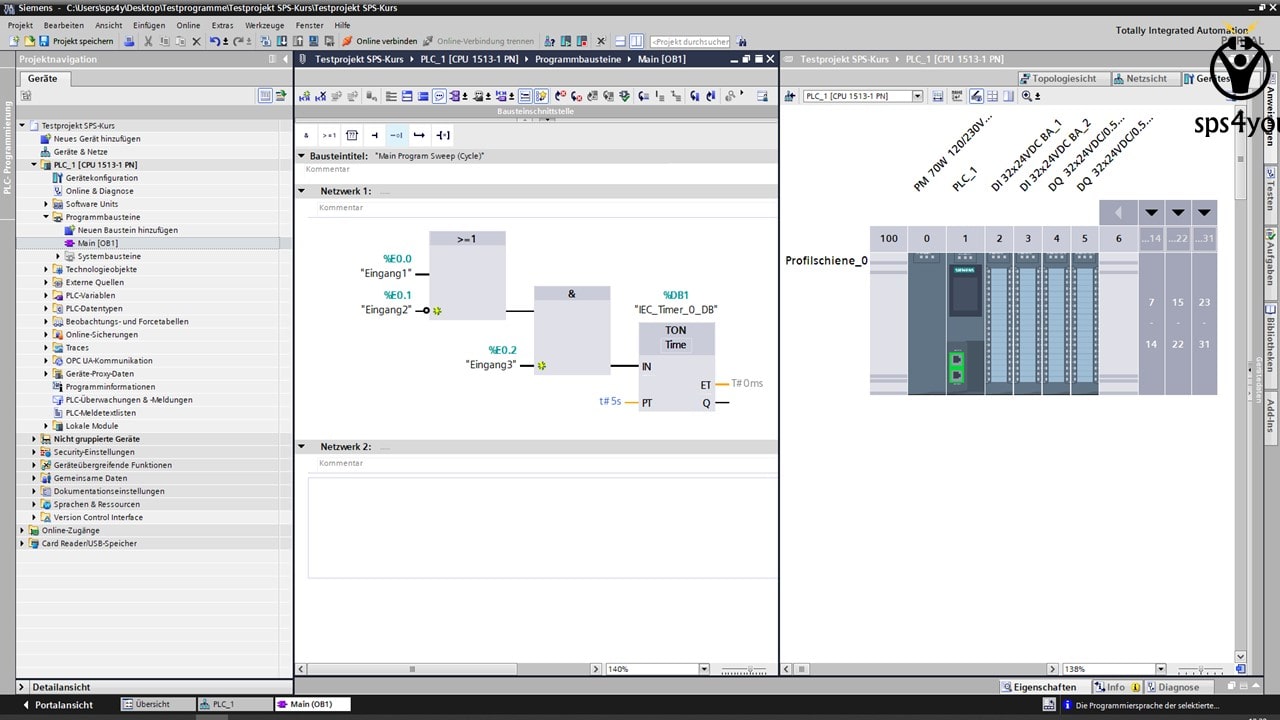Screen dimensions: 1280x720
Task: Select the negate binary input icon in the favorites
Action: point(397,135)
